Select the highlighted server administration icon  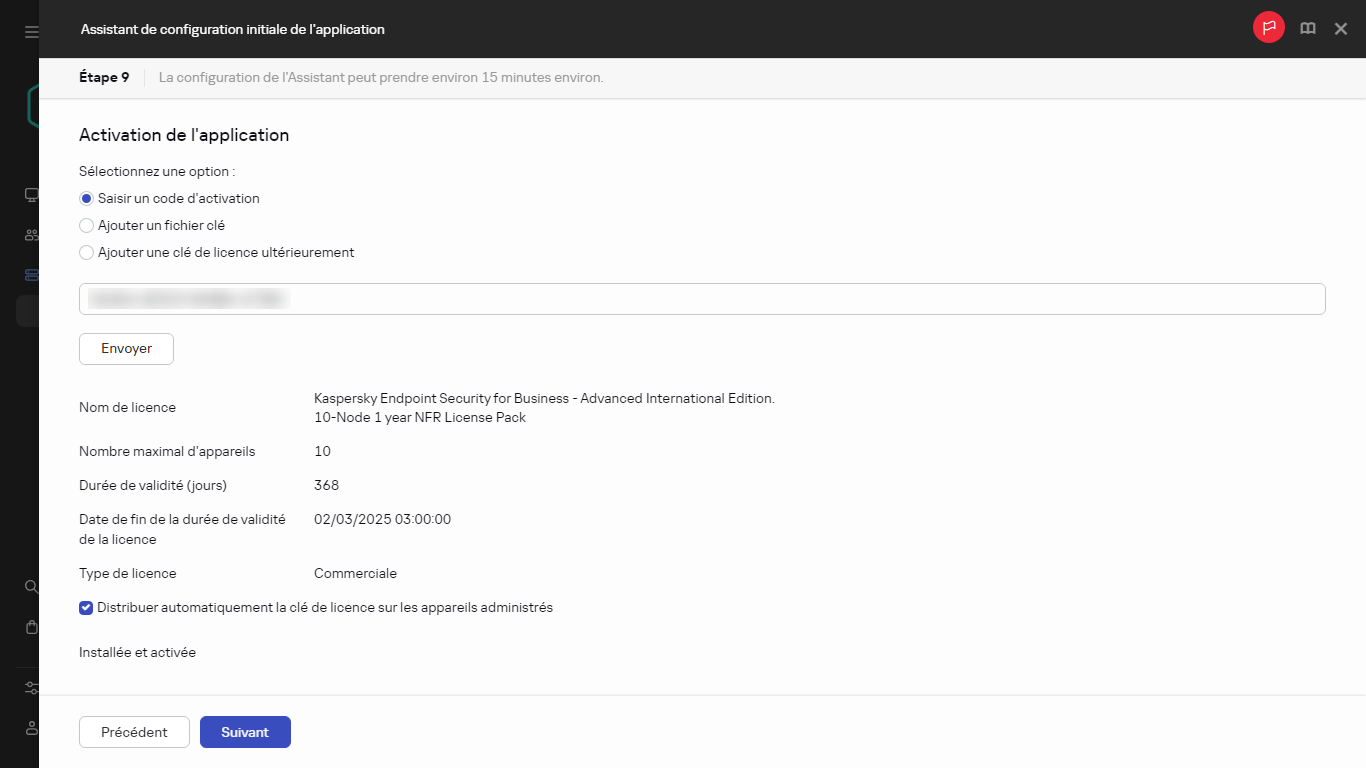pyautogui.click(x=29, y=274)
